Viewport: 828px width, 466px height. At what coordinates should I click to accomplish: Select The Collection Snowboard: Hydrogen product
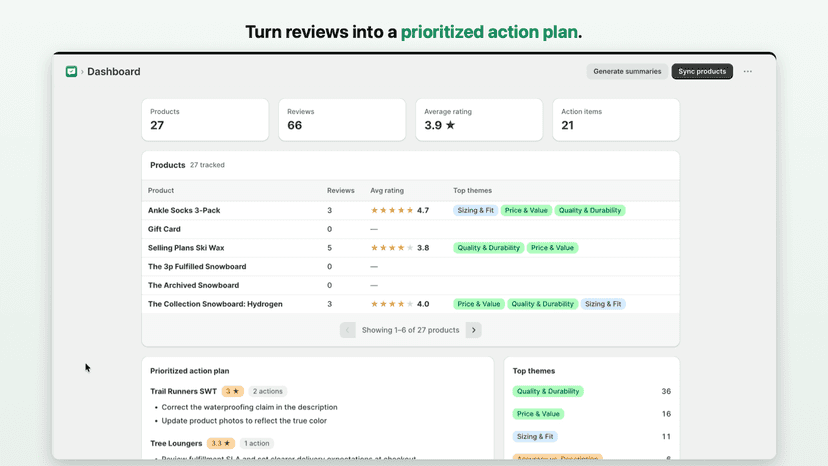tap(410, 304)
